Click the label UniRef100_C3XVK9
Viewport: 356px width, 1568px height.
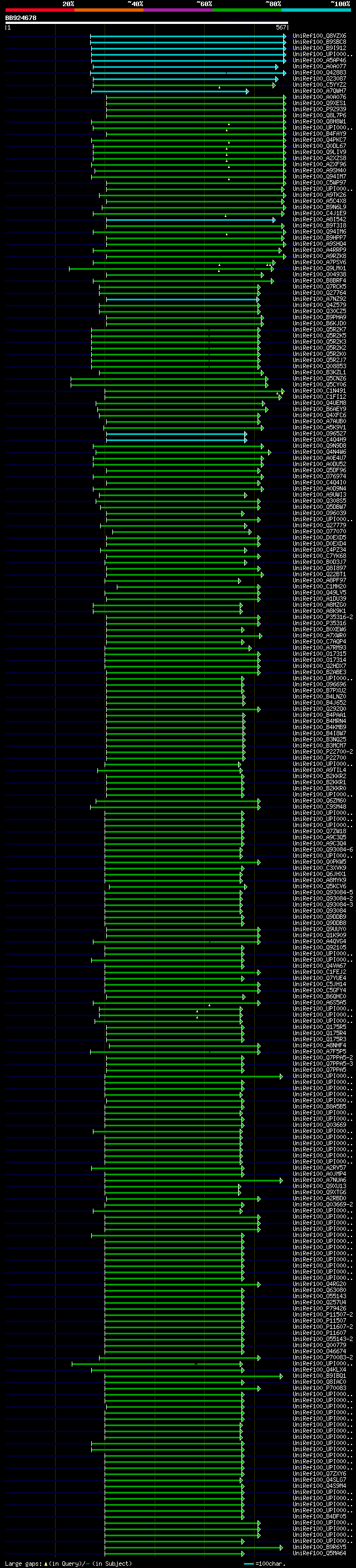tap(319, 868)
